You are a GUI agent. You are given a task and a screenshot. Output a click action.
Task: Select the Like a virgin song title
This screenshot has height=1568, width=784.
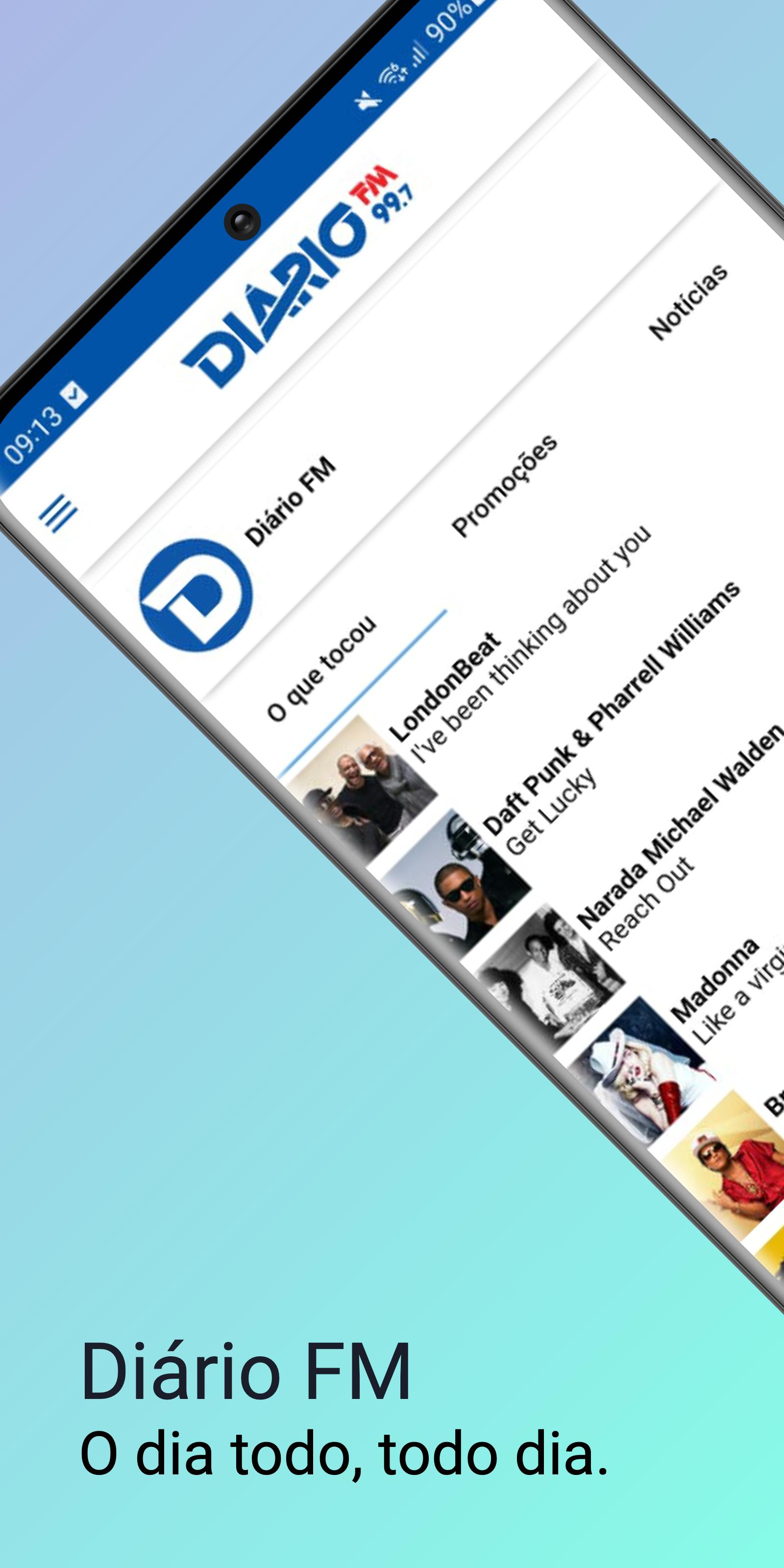pos(738,994)
